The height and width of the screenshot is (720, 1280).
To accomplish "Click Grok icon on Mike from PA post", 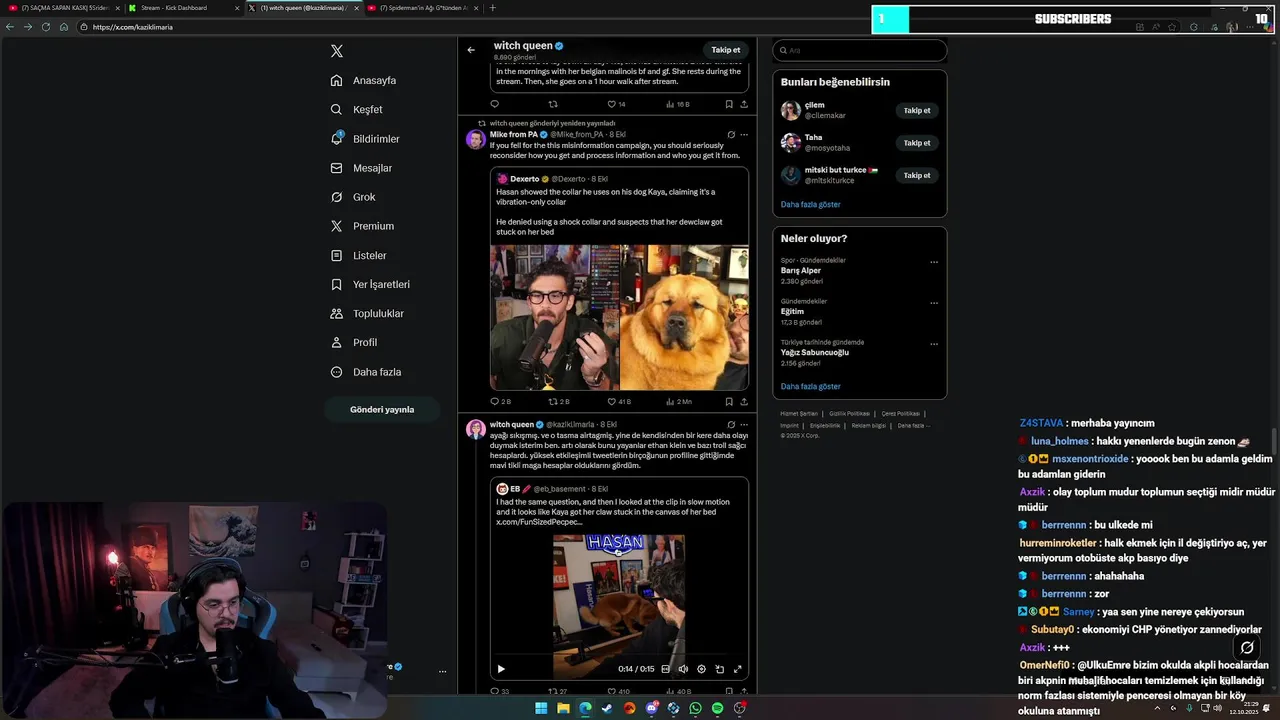I will pyautogui.click(x=731, y=134).
